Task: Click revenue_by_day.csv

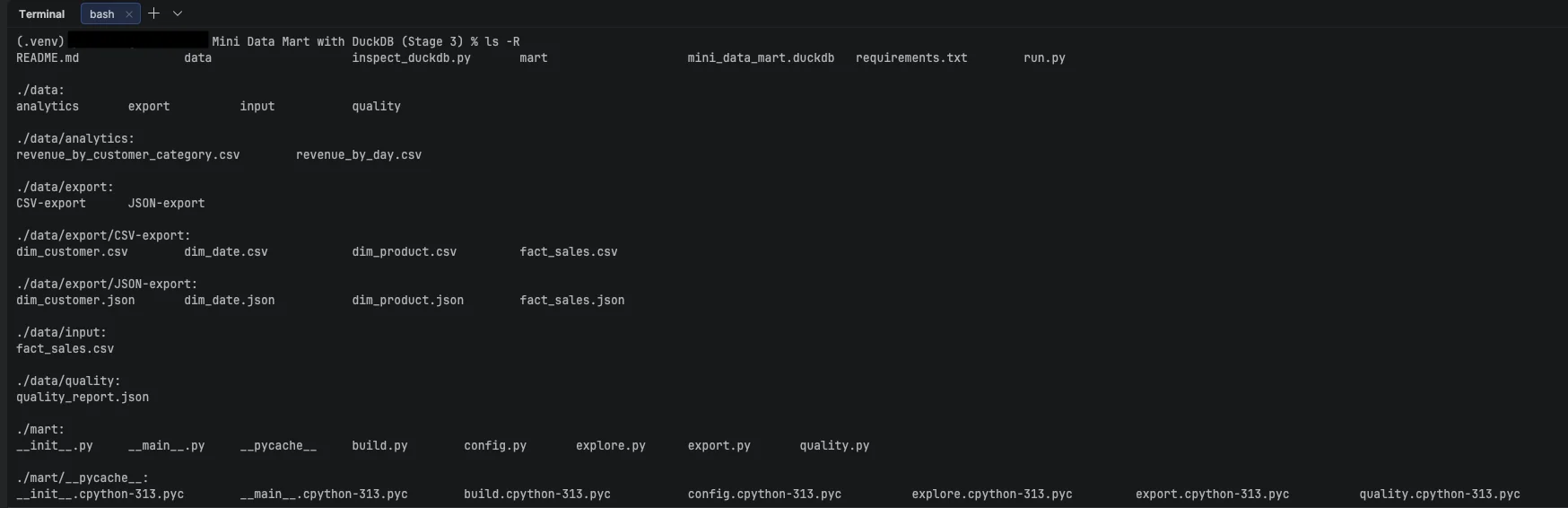Action: pyautogui.click(x=359, y=155)
